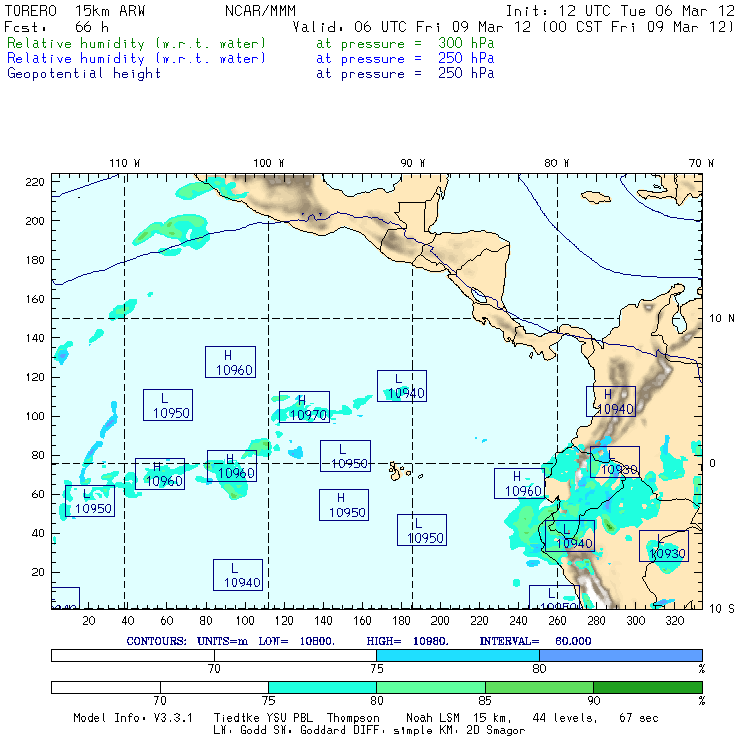Click the "CONTOURS: UNITS=m" text
Viewport: 740px width, 740px height.
point(187,641)
